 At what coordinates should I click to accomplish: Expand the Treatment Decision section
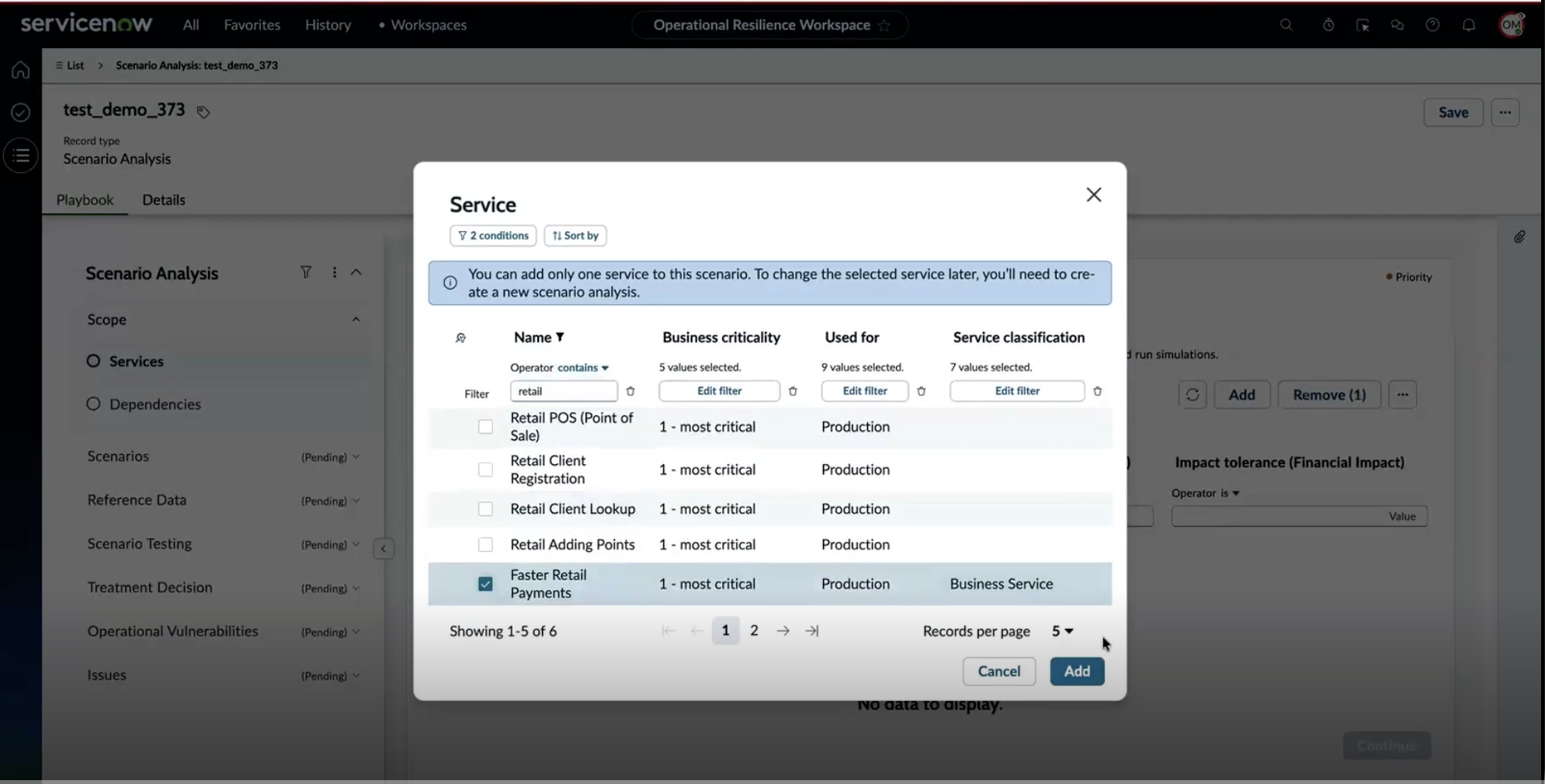click(x=356, y=588)
